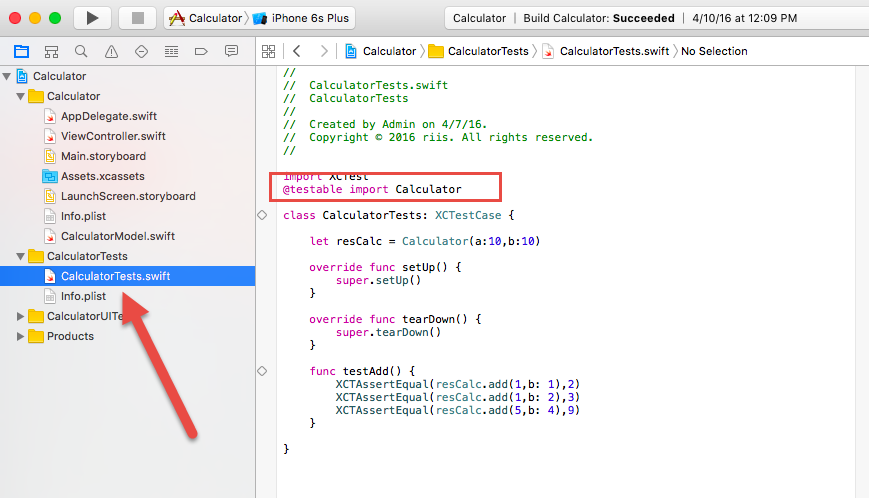Choose iPhone 6s Plus destination

[301, 18]
